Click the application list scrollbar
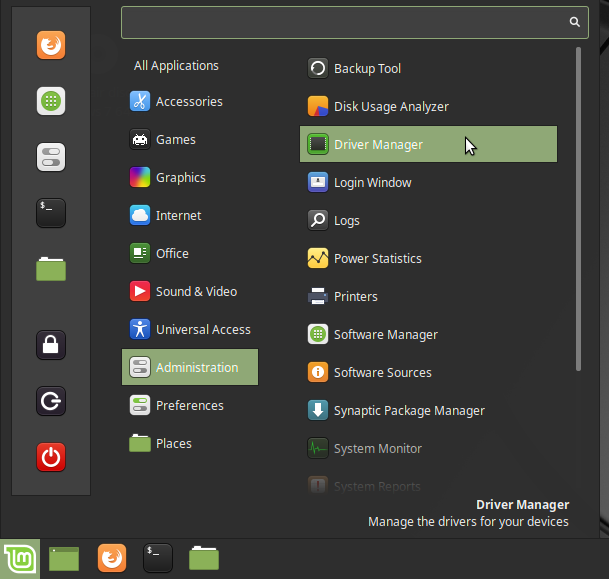609x579 pixels. pos(578,209)
